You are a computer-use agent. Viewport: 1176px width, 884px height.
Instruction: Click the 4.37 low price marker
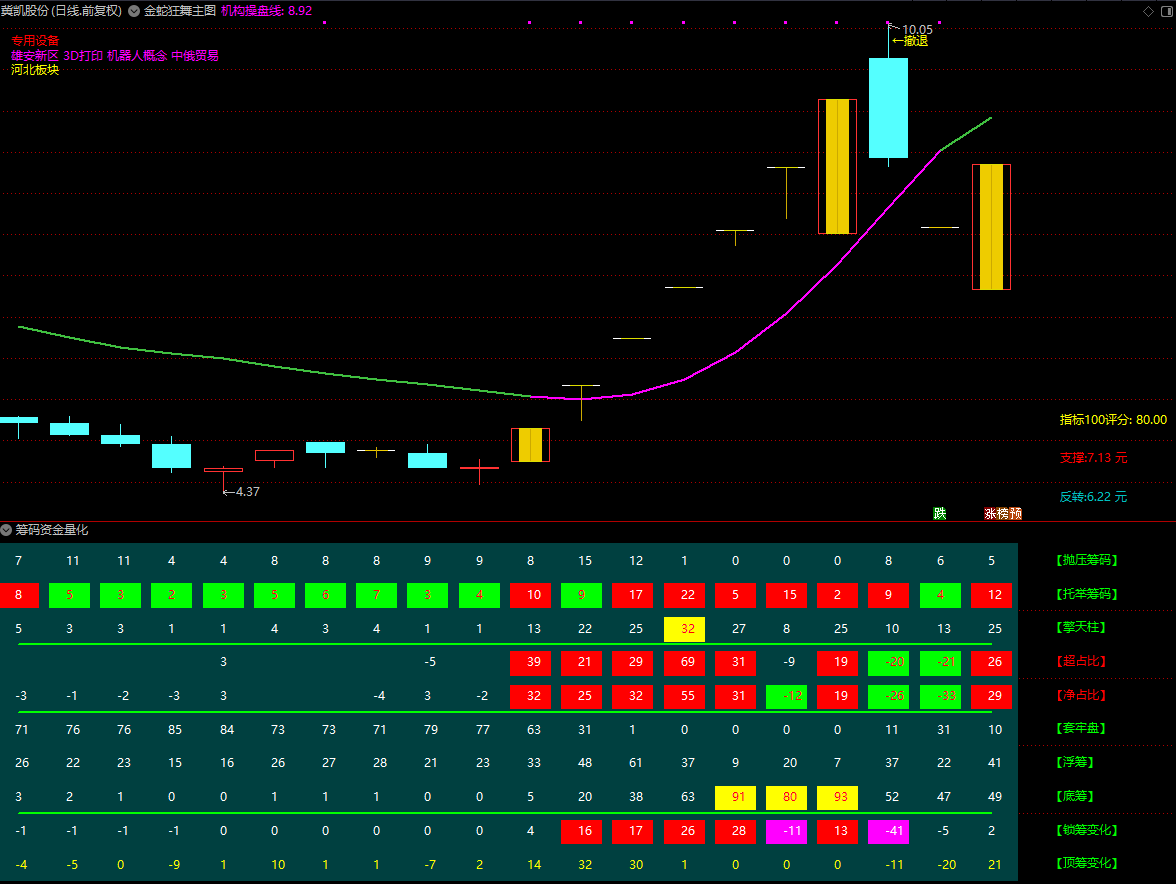coord(248,492)
